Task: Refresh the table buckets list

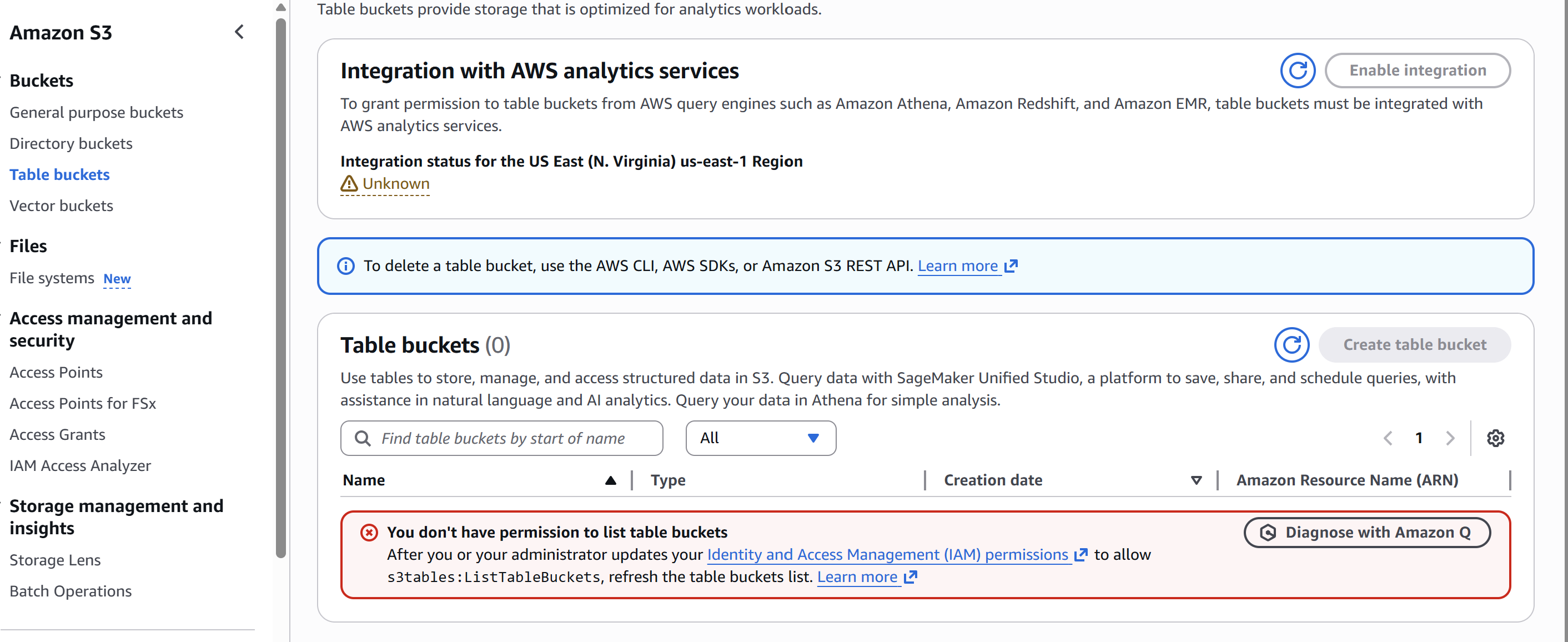Action: [x=1291, y=345]
